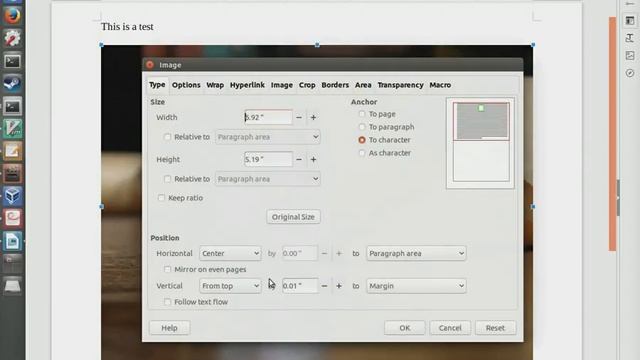The height and width of the screenshot is (360, 640).
Task: Switch to the Macro tab
Action: [440, 85]
